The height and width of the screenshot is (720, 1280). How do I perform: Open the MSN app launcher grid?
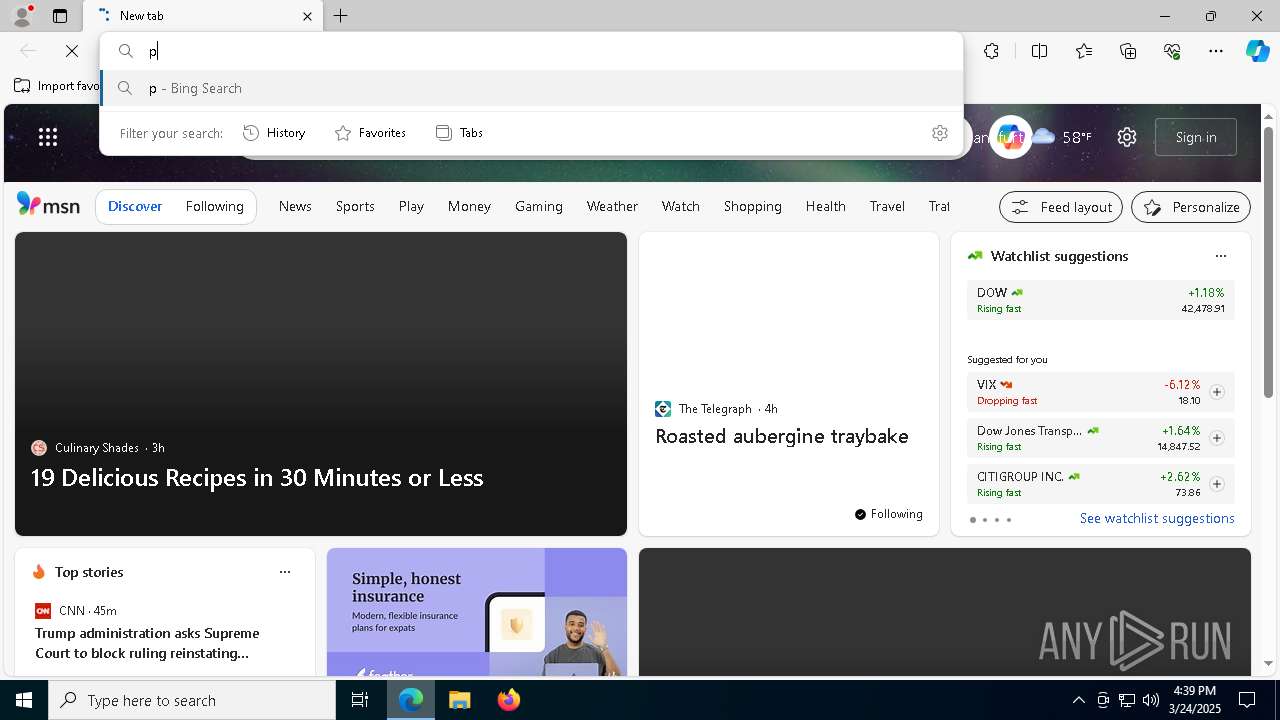pyautogui.click(x=48, y=137)
